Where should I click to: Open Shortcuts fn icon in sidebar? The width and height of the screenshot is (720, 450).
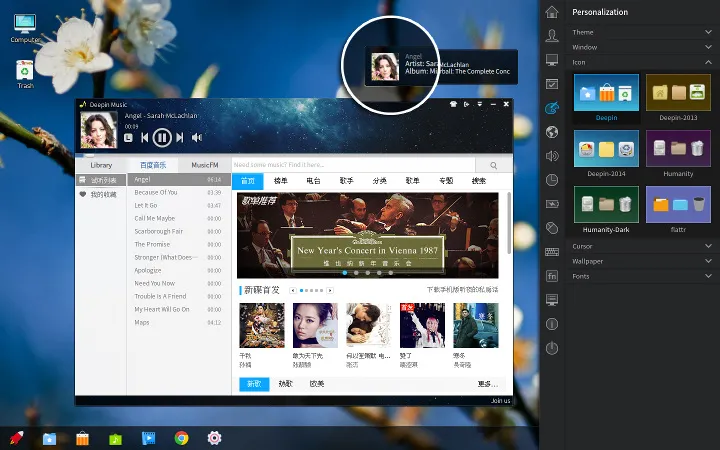552,276
